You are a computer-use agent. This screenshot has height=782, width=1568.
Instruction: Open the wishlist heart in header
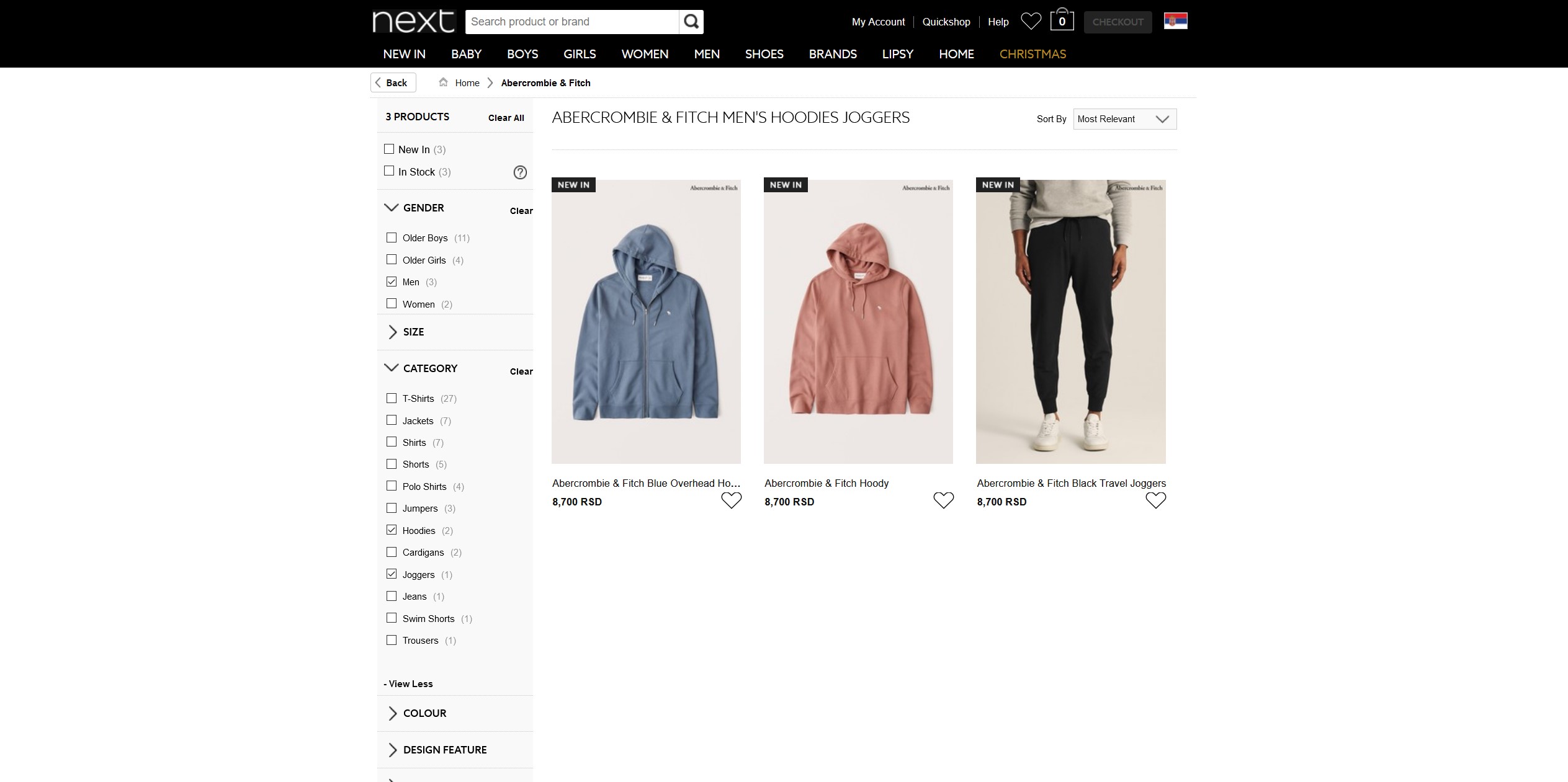1031,22
